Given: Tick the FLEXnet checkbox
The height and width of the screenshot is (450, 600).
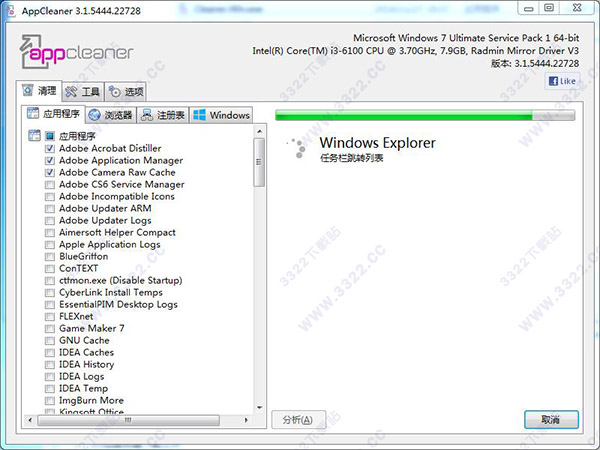Looking at the screenshot, I should coord(50,316).
